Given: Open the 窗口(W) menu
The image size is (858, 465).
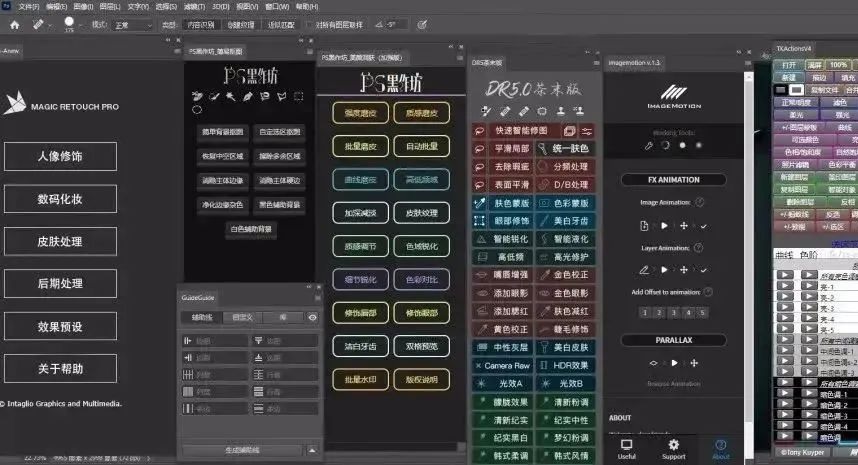Looking at the screenshot, I should pyautogui.click(x=277, y=7).
